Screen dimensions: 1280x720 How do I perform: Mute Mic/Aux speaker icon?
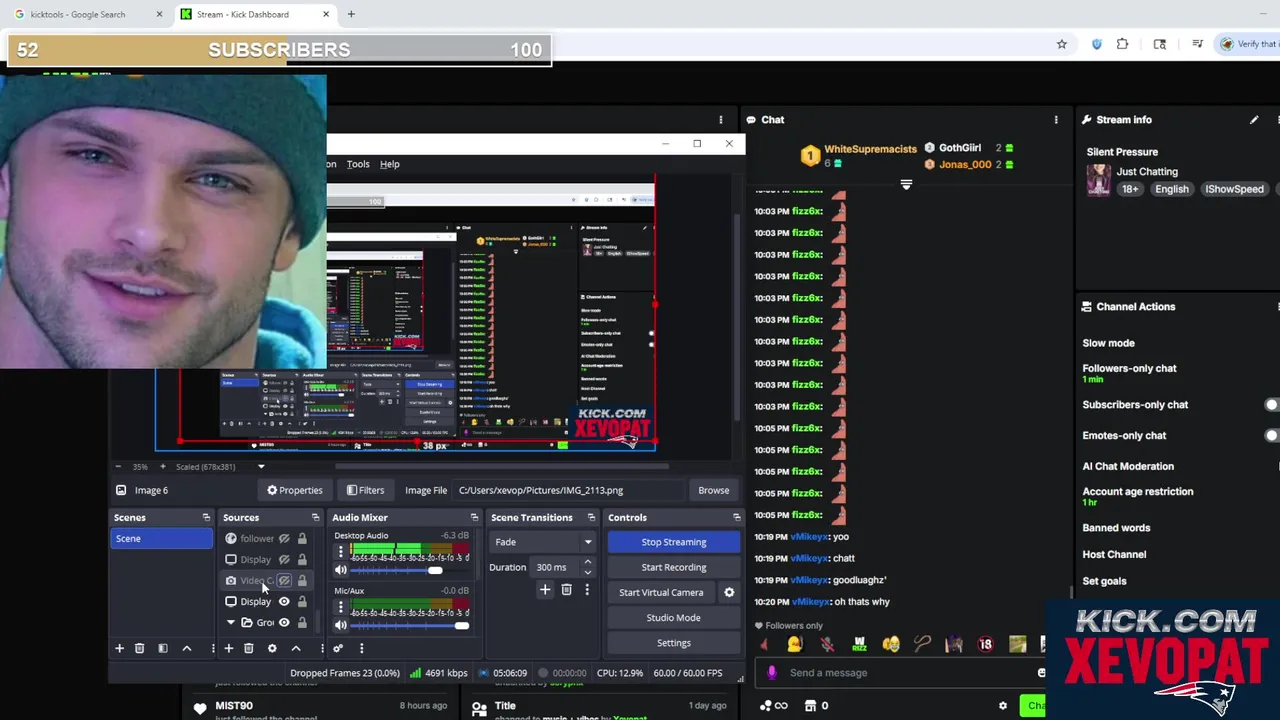pos(341,625)
